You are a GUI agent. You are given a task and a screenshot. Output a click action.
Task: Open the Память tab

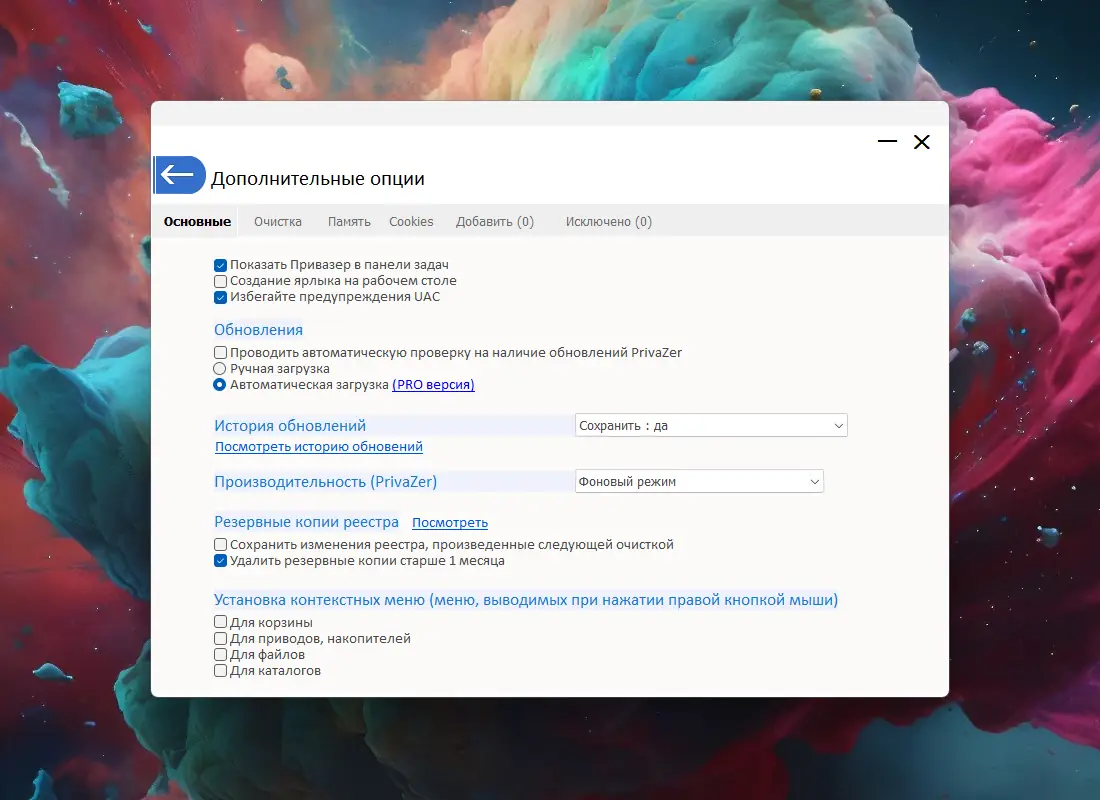[x=349, y=222]
